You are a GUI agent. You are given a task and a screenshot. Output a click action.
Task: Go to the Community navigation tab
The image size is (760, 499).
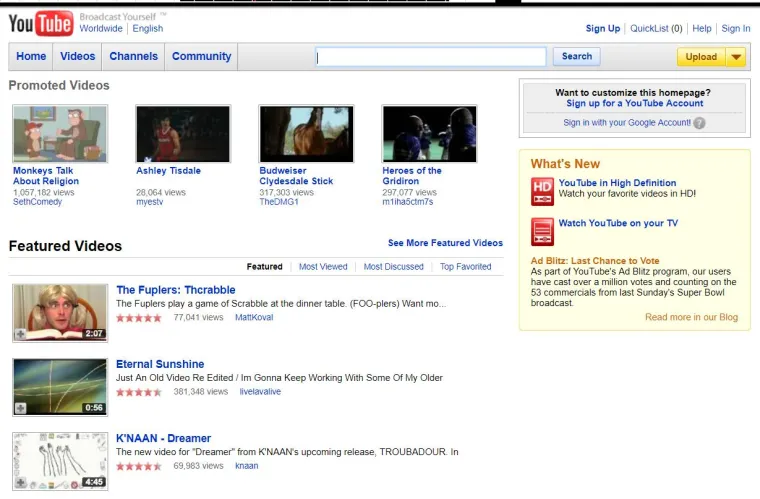click(x=201, y=57)
